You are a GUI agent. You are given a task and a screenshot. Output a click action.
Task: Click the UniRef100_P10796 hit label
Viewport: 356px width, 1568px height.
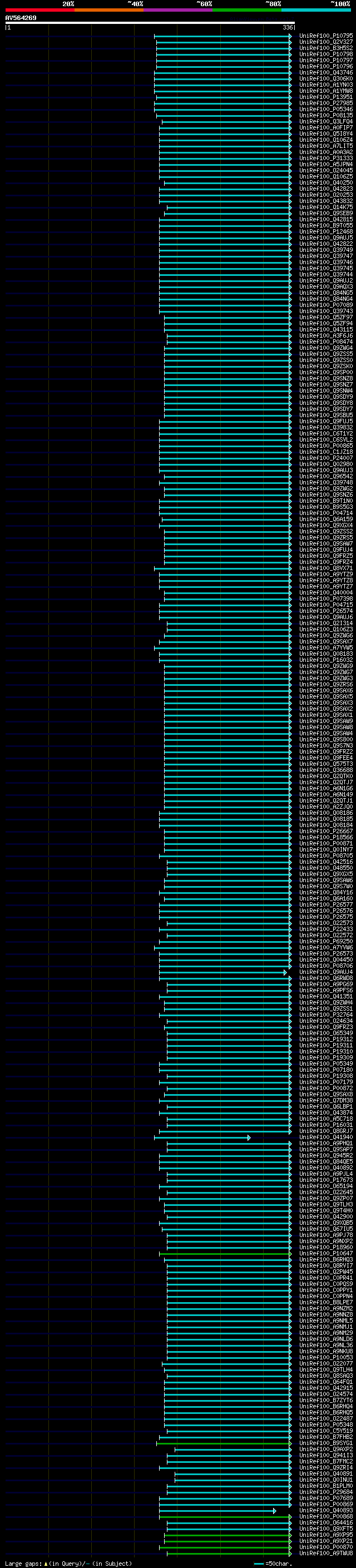[x=325, y=66]
